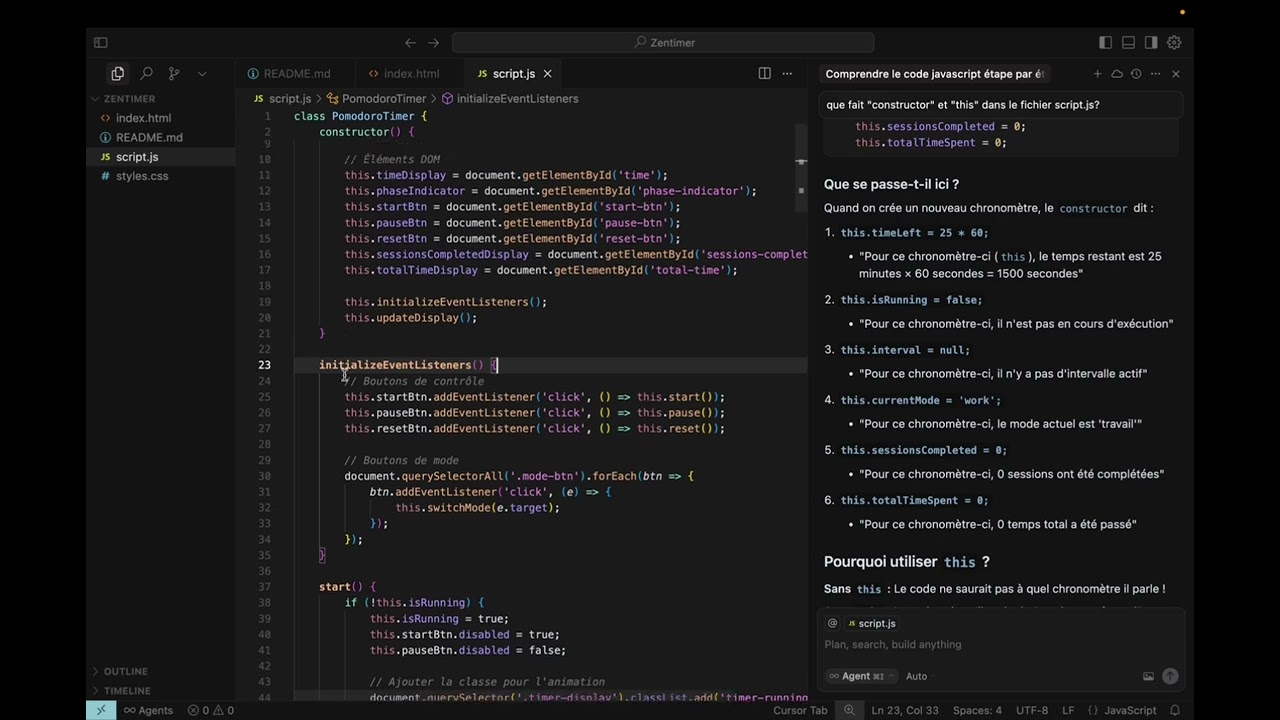Screen dimensions: 1280x720
Task: Expand the OUTLINE section
Action: 126,671
